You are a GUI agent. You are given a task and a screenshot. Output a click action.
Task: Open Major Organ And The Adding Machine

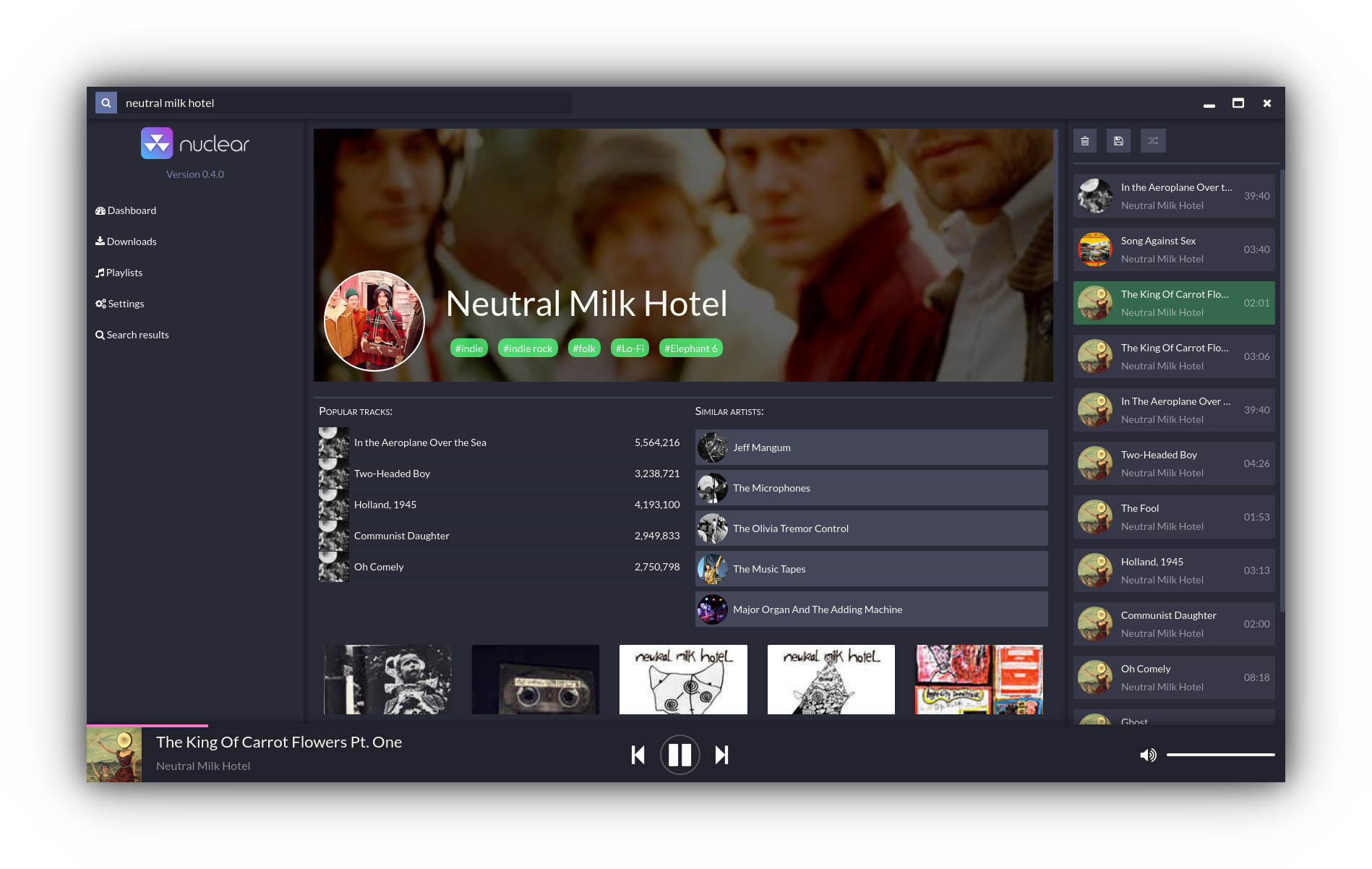tap(871, 609)
